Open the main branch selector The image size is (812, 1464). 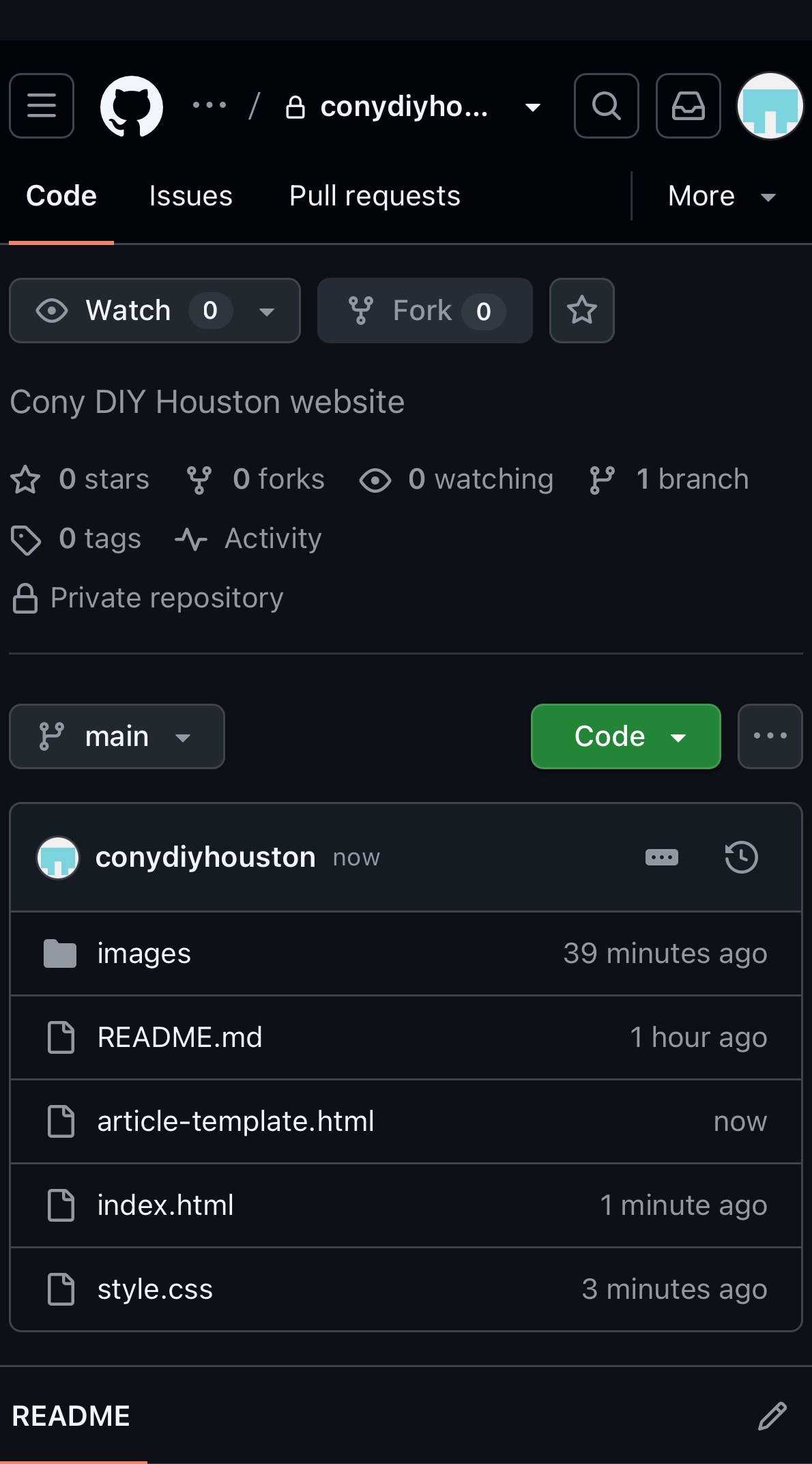117,736
